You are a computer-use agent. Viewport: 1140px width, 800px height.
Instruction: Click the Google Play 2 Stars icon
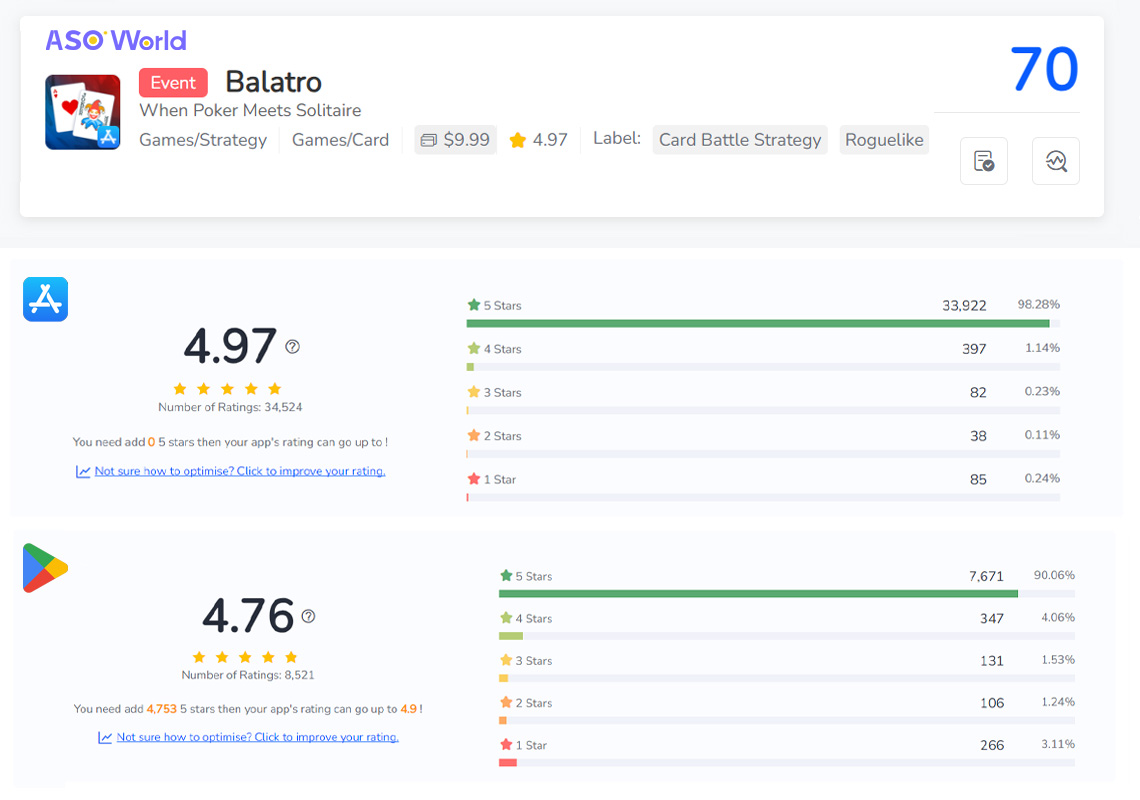[506, 702]
